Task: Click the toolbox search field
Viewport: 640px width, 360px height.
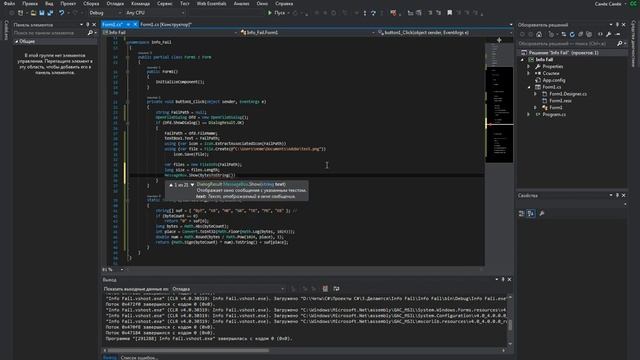Action: click(x=50, y=33)
